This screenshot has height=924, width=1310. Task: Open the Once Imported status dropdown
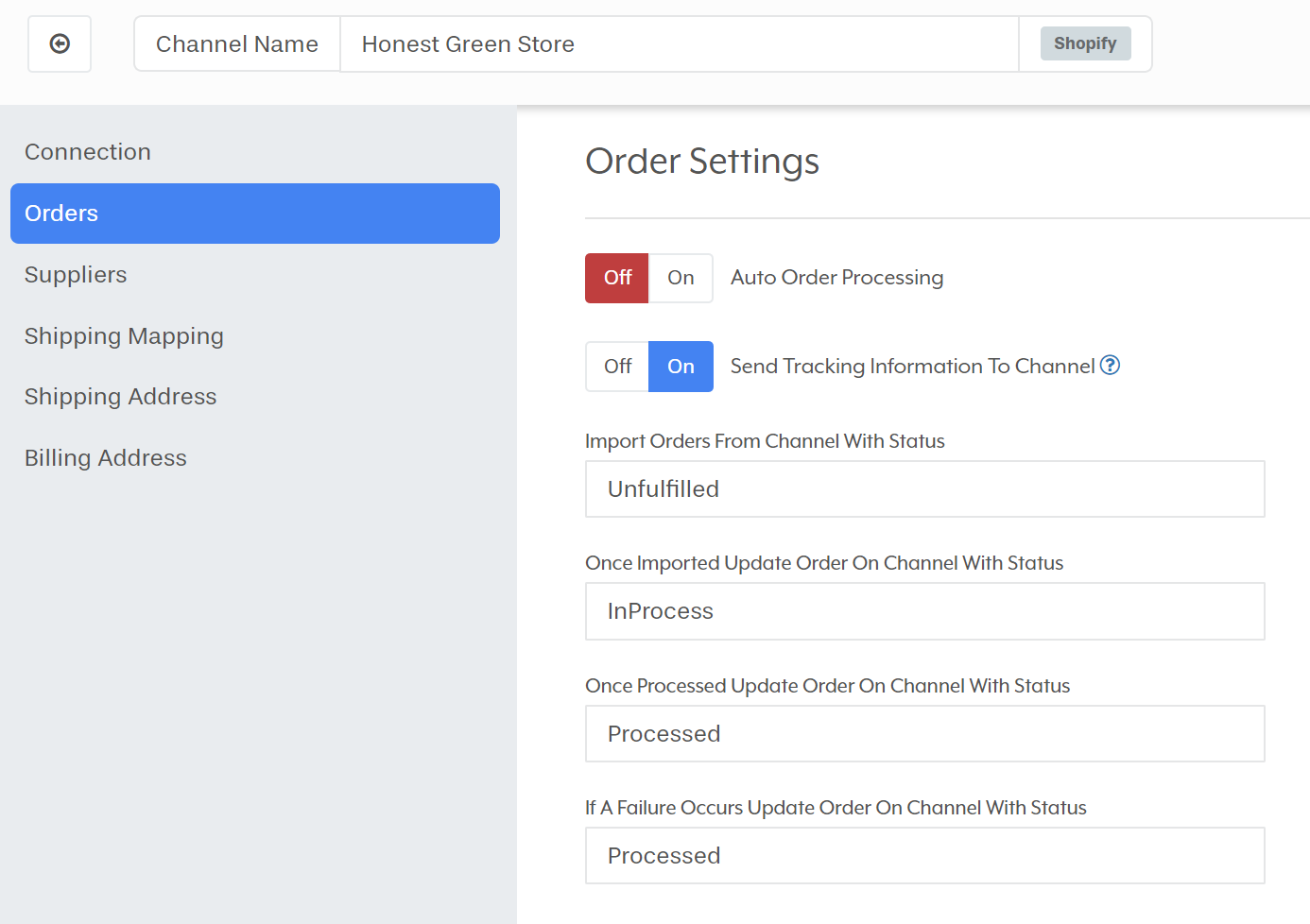[x=924, y=611]
